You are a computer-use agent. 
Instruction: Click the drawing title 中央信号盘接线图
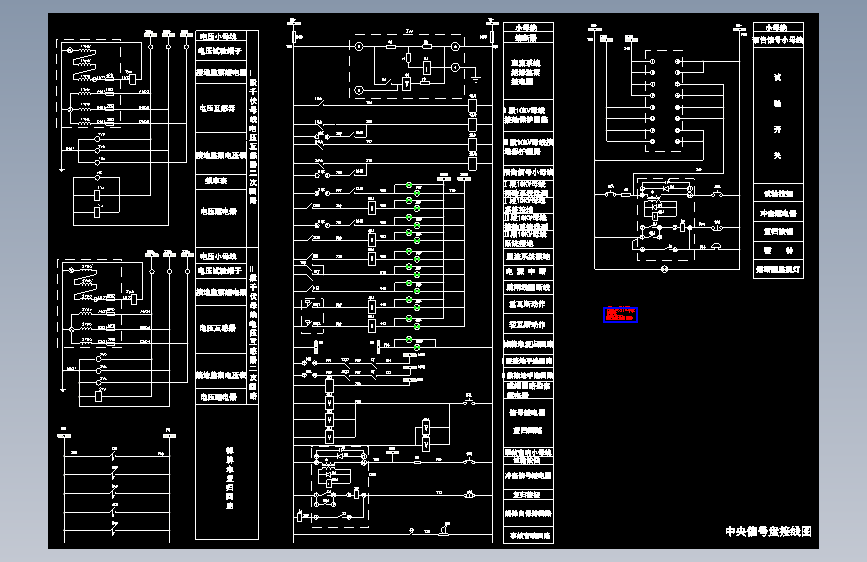(768, 532)
